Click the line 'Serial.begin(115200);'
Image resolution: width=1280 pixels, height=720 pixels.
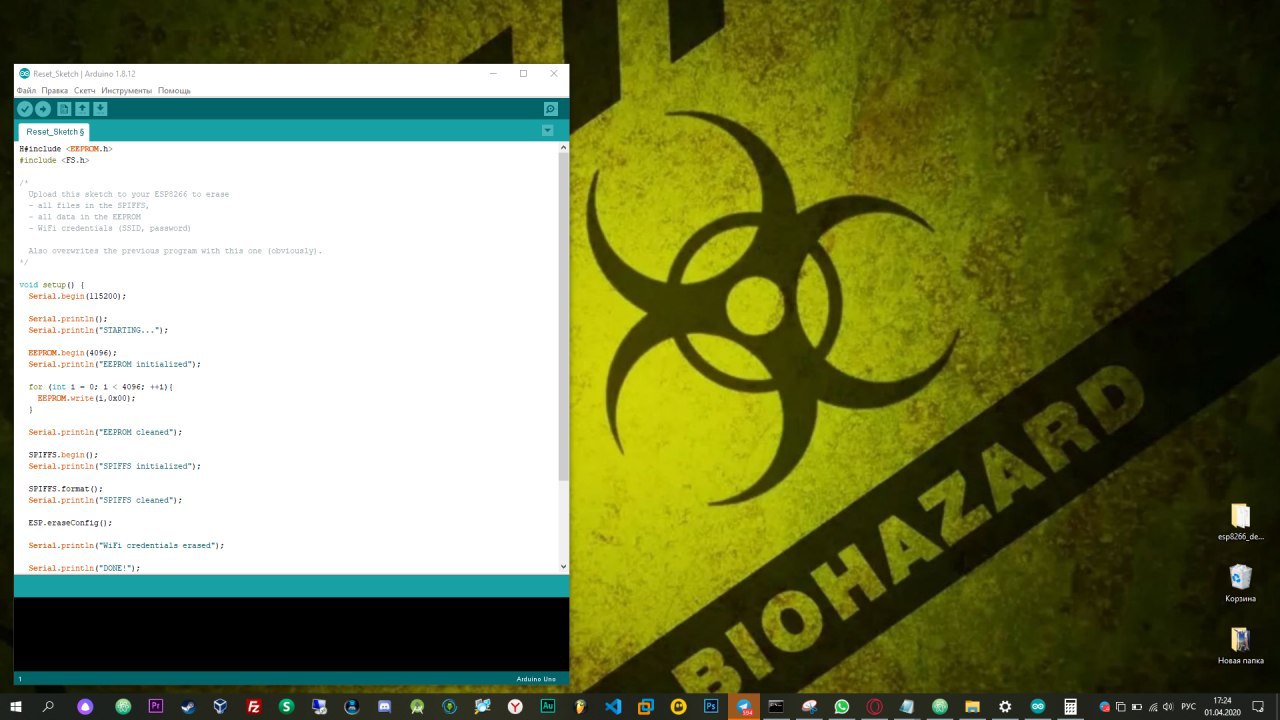(x=77, y=296)
